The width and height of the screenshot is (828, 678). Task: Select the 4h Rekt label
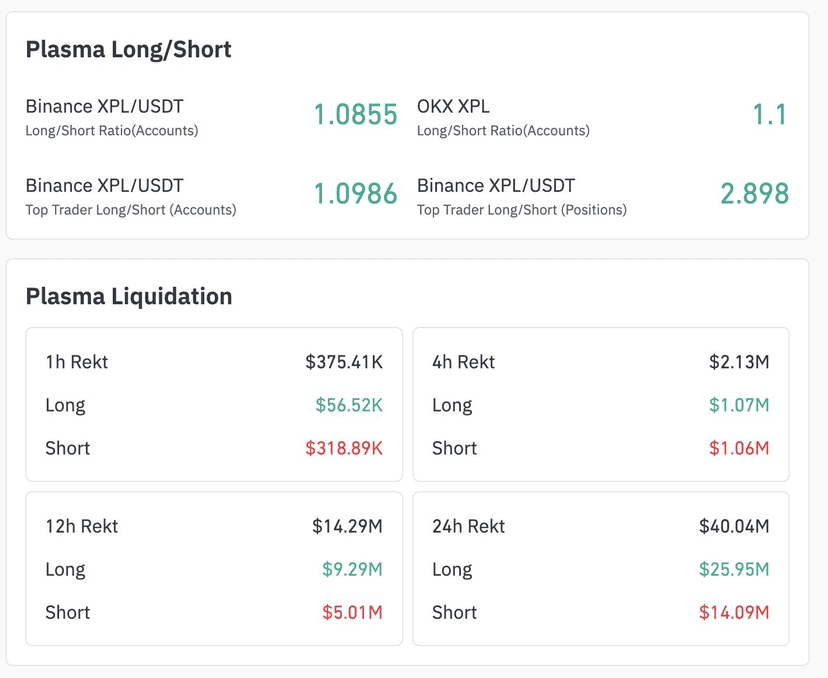463,362
